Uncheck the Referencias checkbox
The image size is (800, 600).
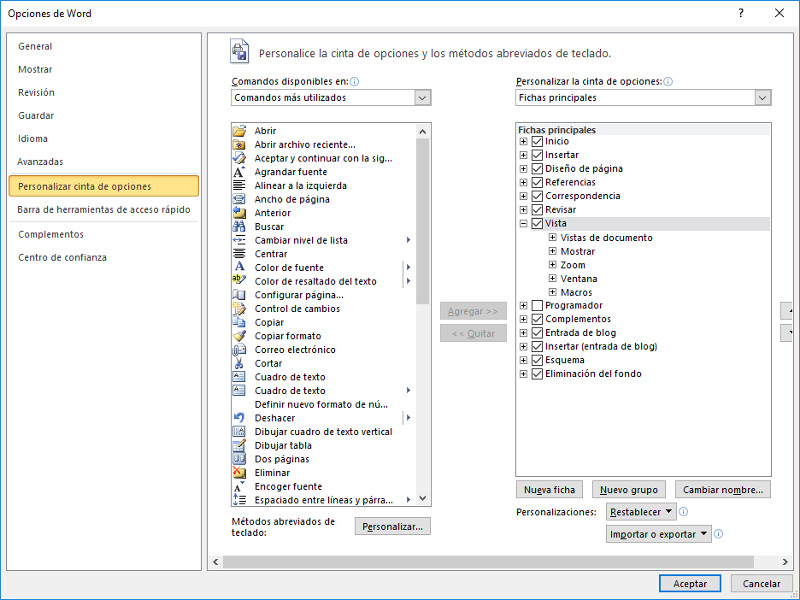click(x=537, y=182)
